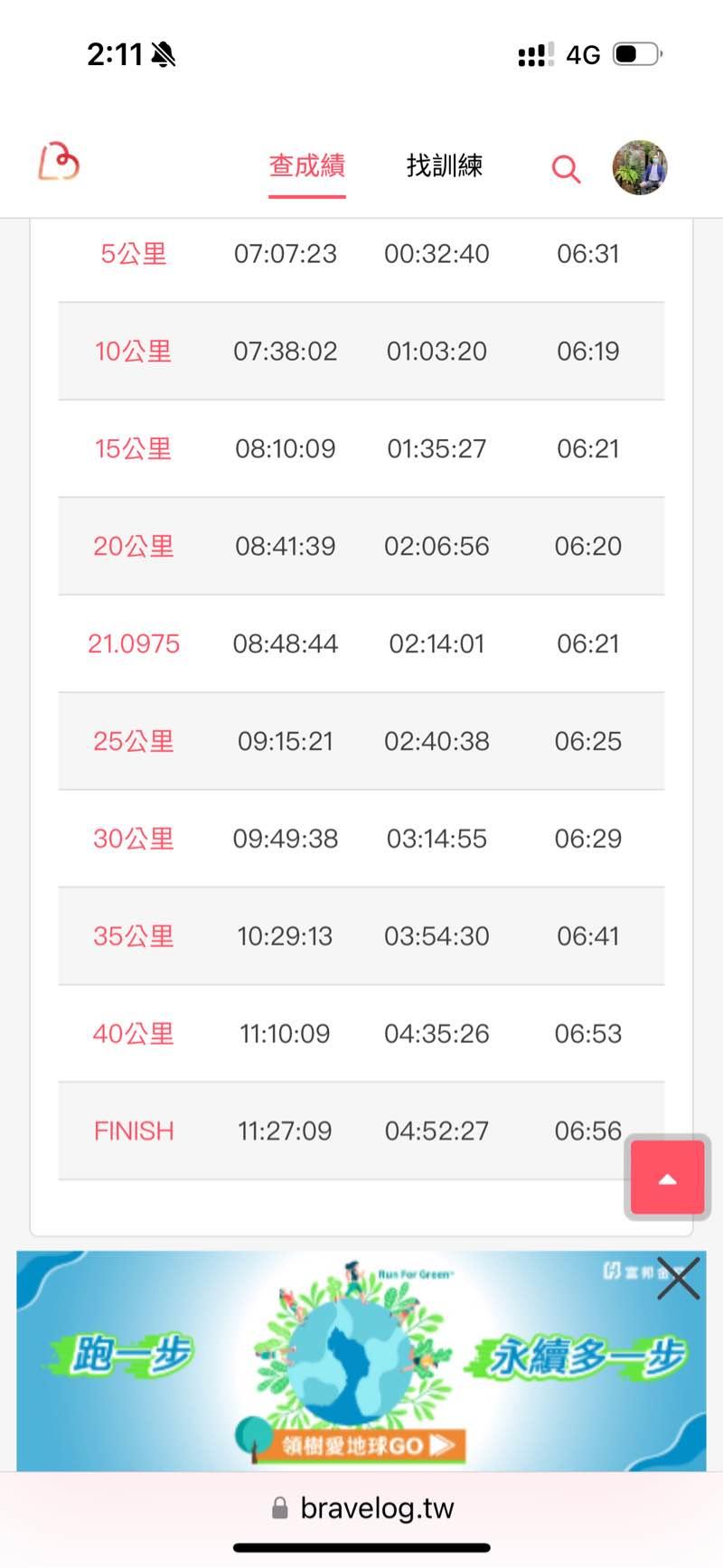Screen dimensions: 723x1568
Task: Open the search magnifier icon
Action: [x=566, y=168]
